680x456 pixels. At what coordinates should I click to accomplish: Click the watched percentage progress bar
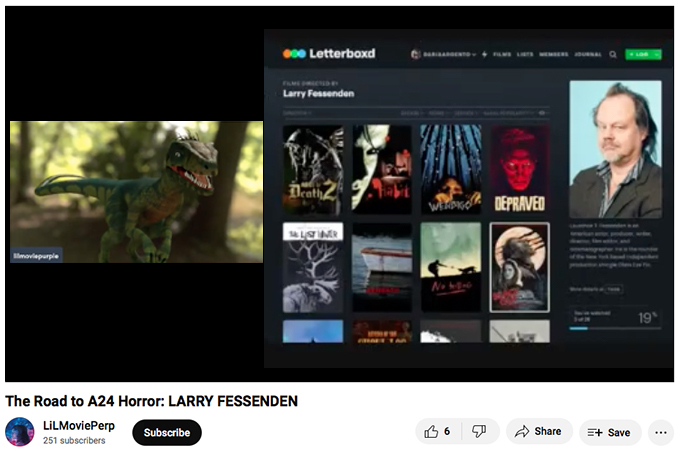[605, 327]
